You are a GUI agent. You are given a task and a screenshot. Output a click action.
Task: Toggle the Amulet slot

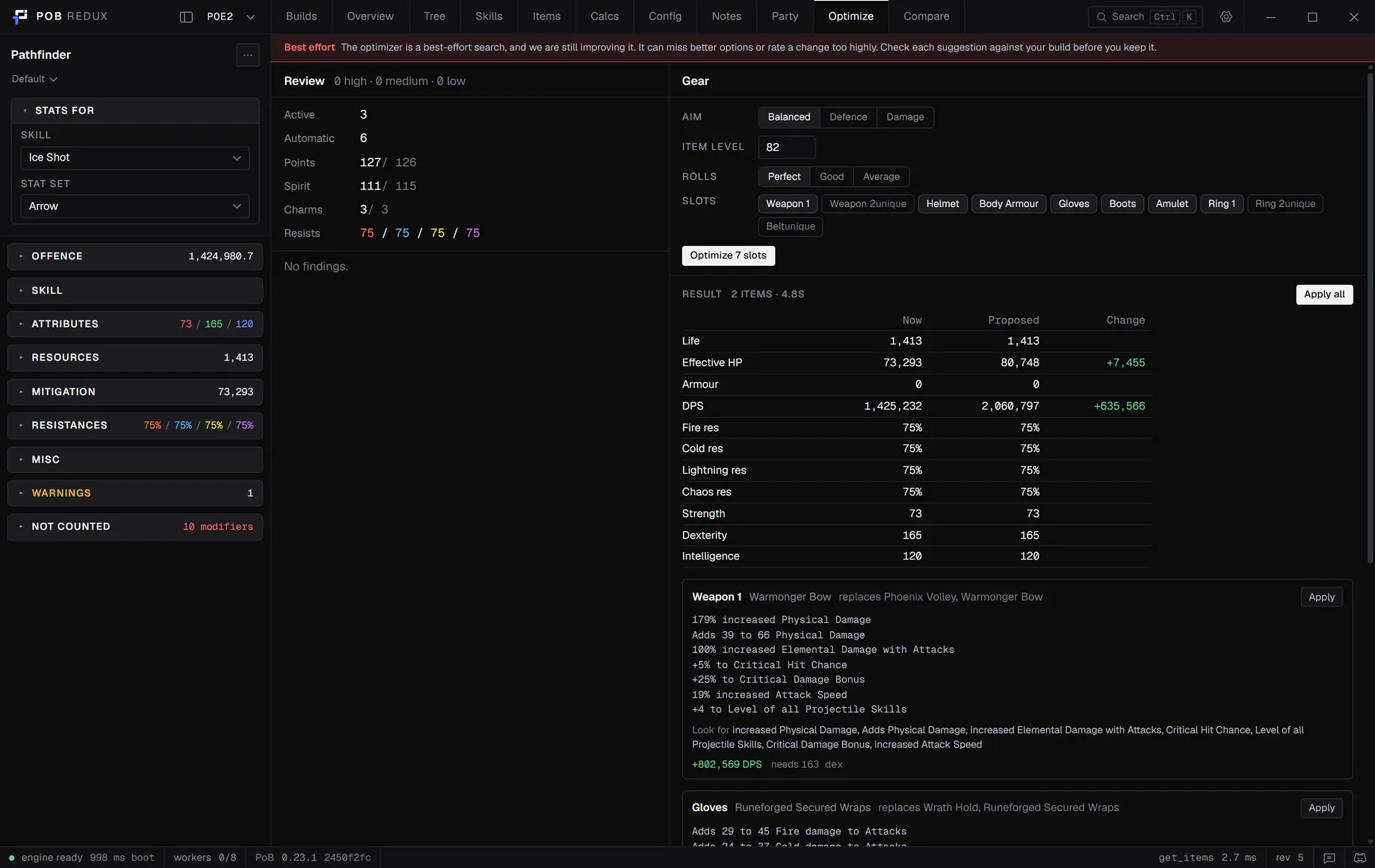1172,204
